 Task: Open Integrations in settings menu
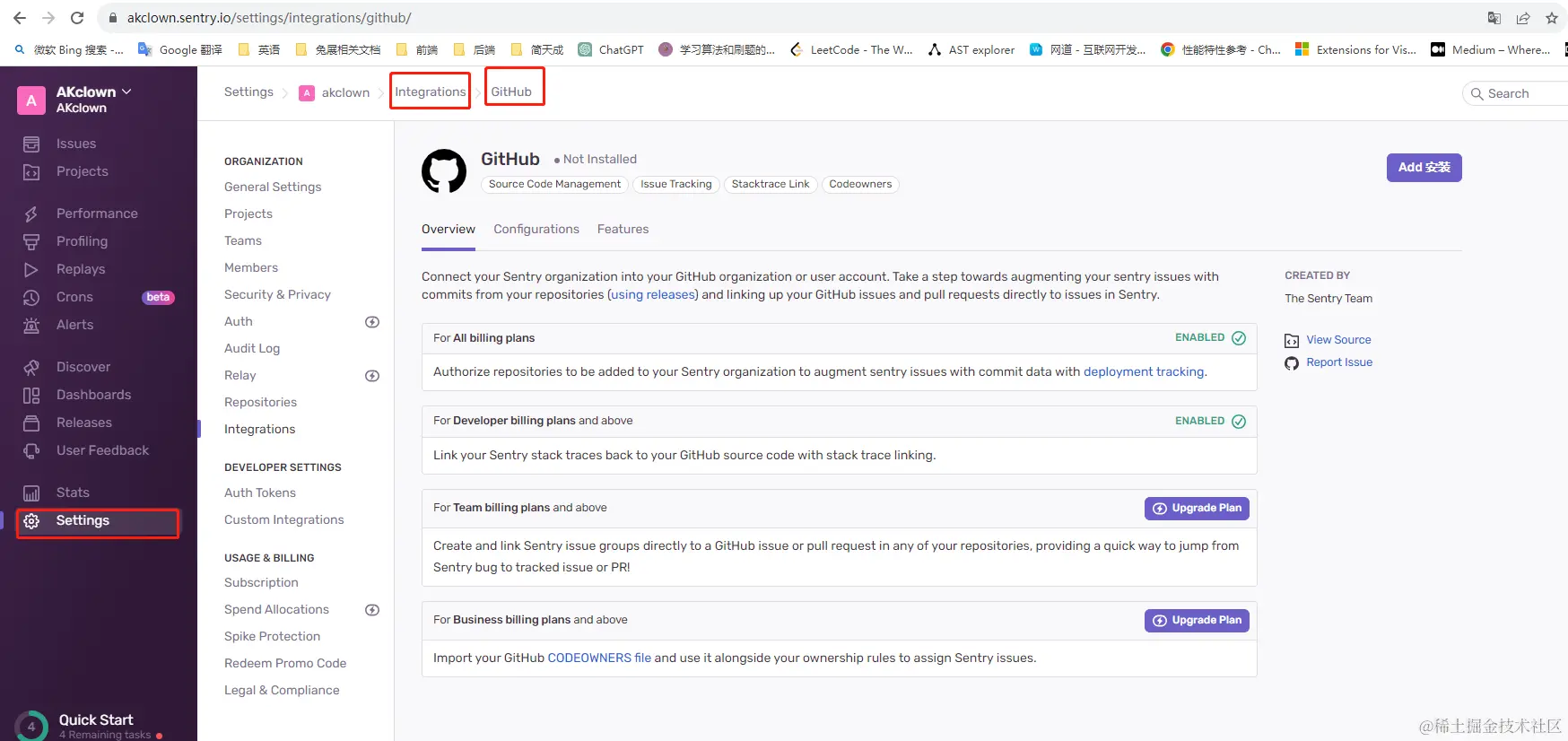coord(259,429)
